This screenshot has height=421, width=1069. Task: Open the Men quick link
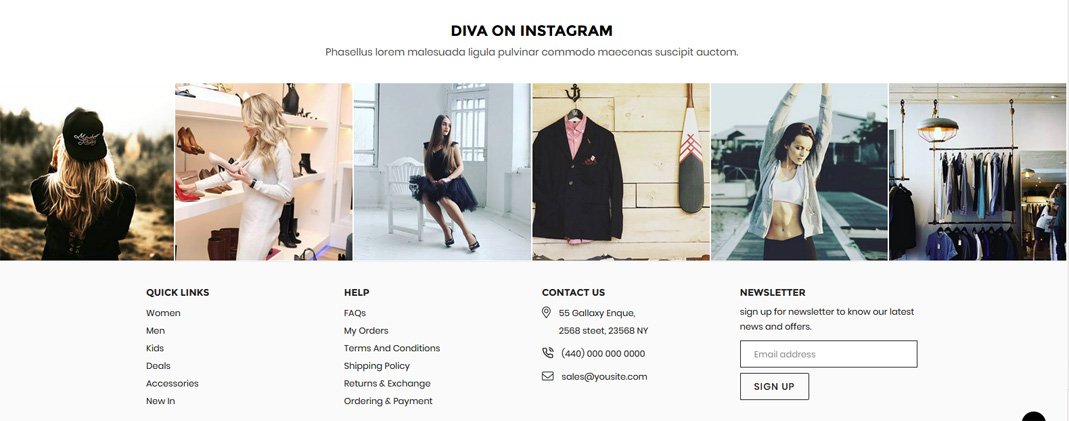[155, 331]
